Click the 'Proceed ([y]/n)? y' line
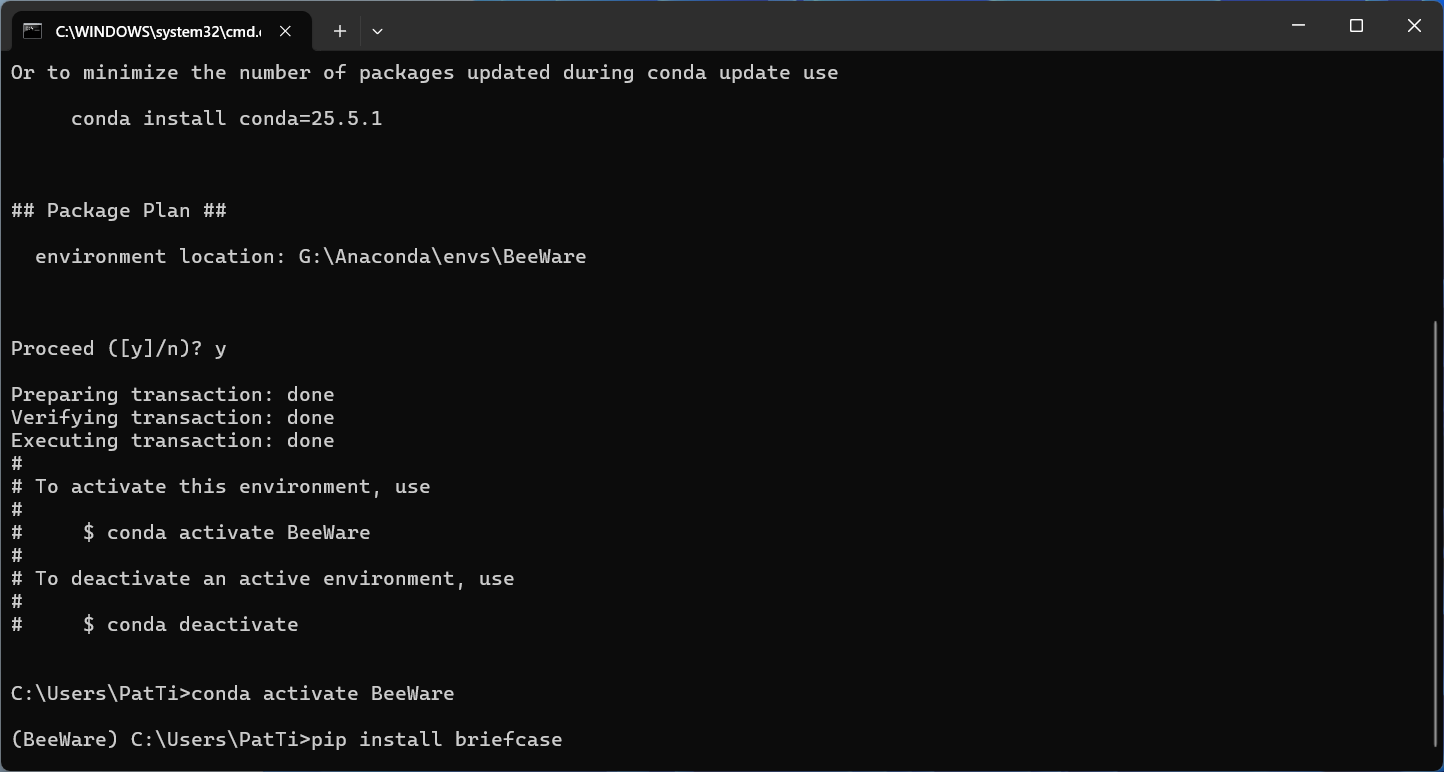1444x772 pixels. (x=119, y=349)
